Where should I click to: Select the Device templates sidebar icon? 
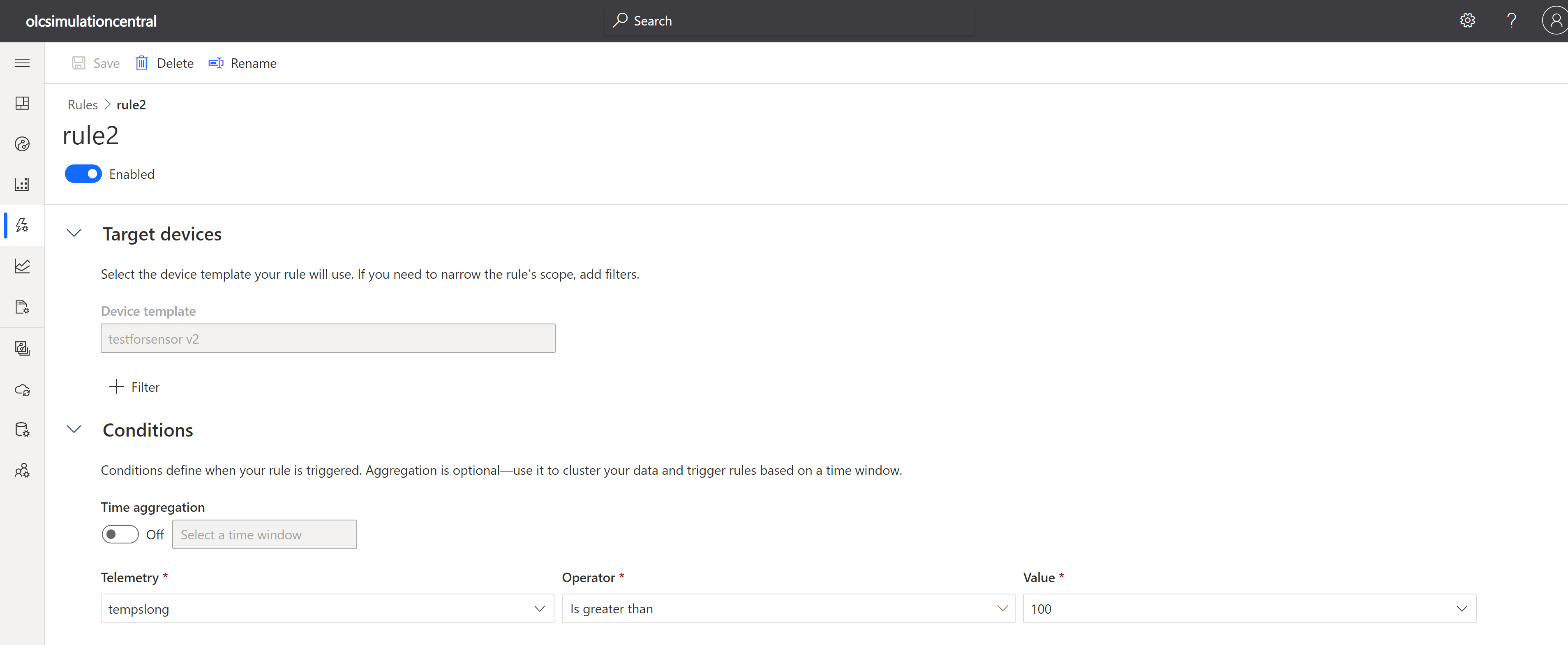coord(22,348)
